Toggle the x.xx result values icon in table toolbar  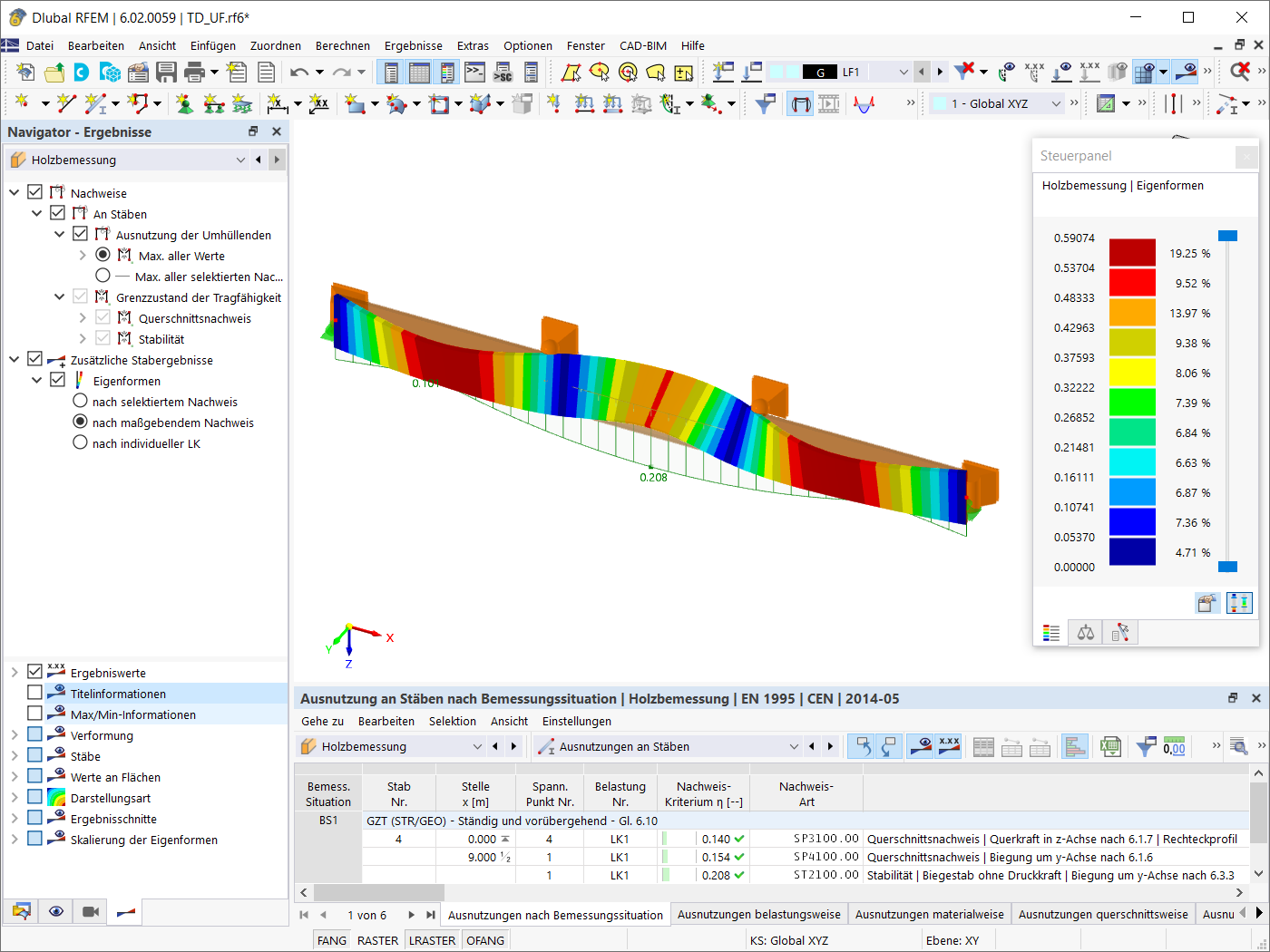point(949,746)
